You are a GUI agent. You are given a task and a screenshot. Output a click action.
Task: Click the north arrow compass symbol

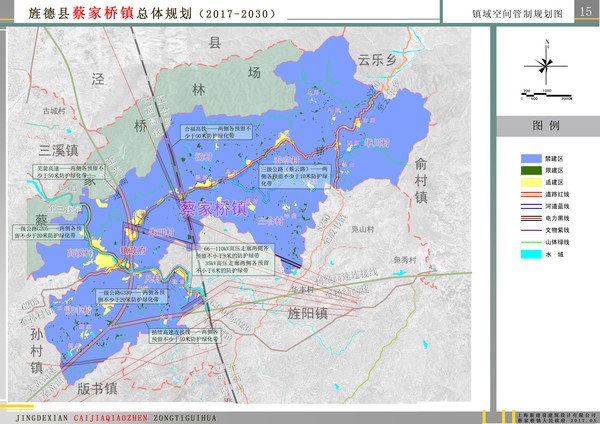click(x=546, y=64)
